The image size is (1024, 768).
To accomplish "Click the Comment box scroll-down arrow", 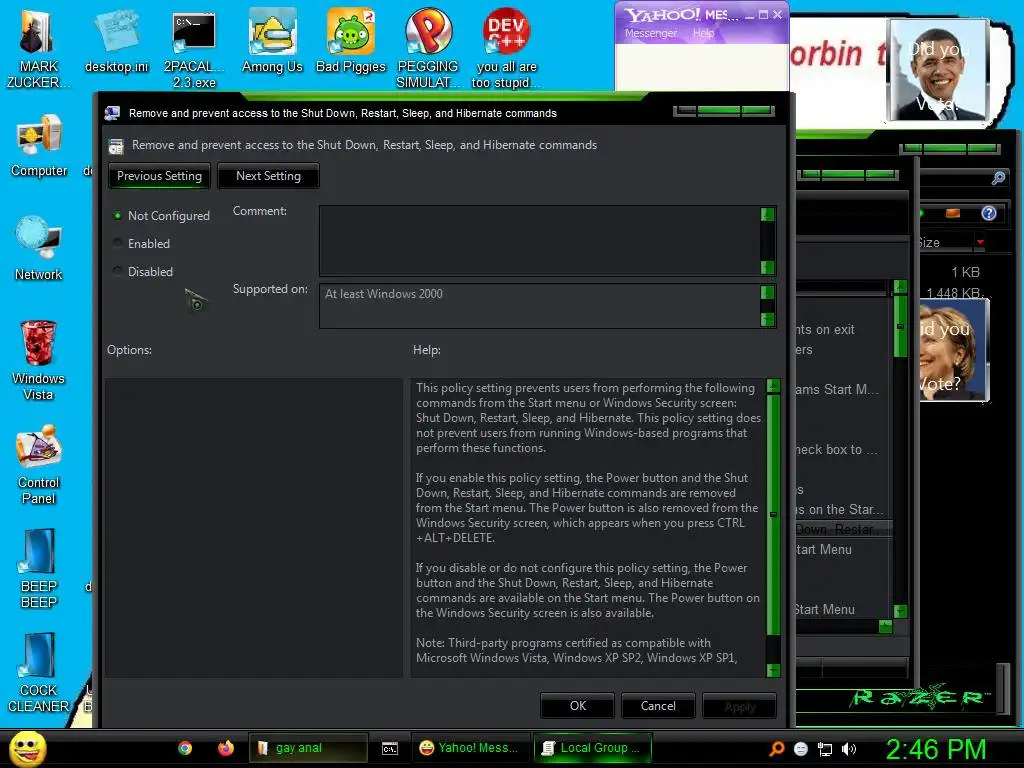I will 767,267.
